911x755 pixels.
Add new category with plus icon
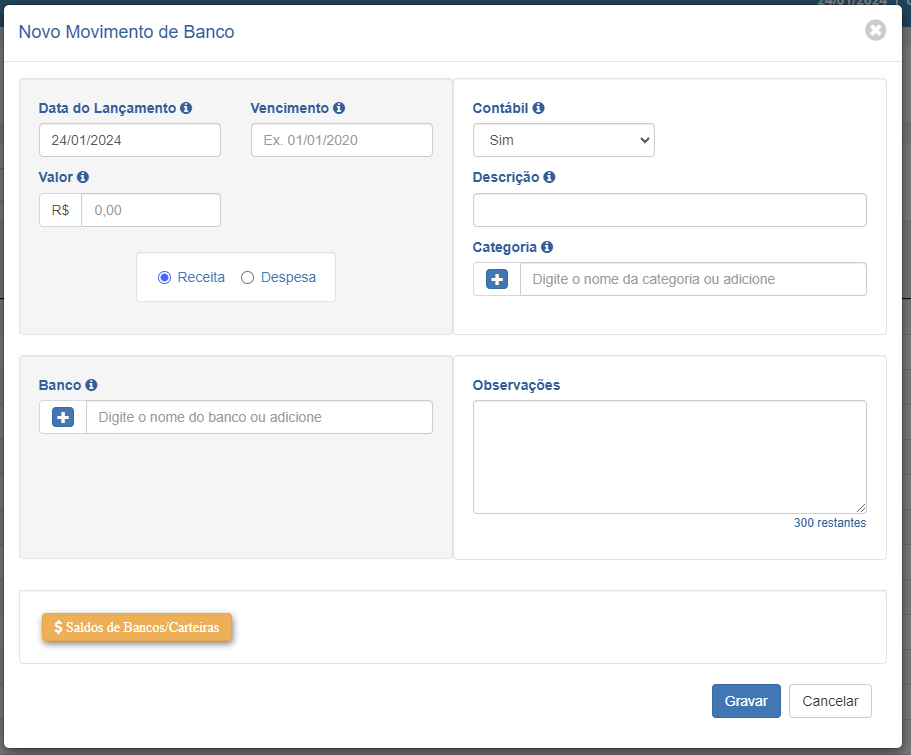pos(497,279)
